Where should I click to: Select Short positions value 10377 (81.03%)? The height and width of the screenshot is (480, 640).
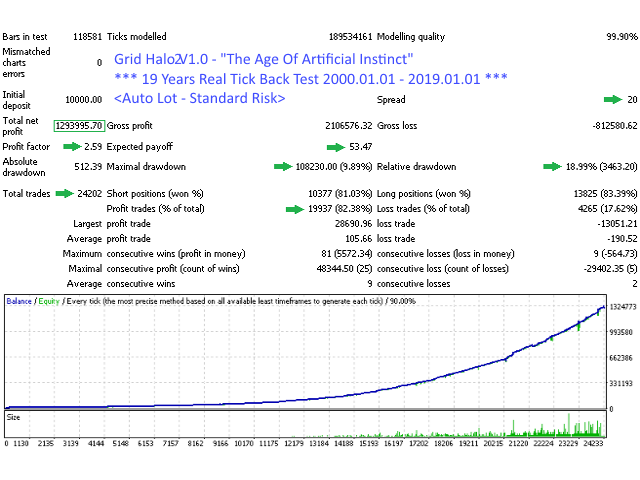pos(340,193)
